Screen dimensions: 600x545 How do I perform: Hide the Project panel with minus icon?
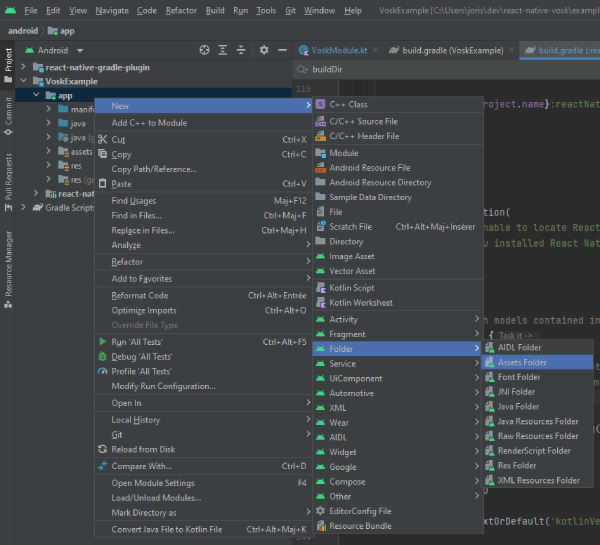point(282,50)
